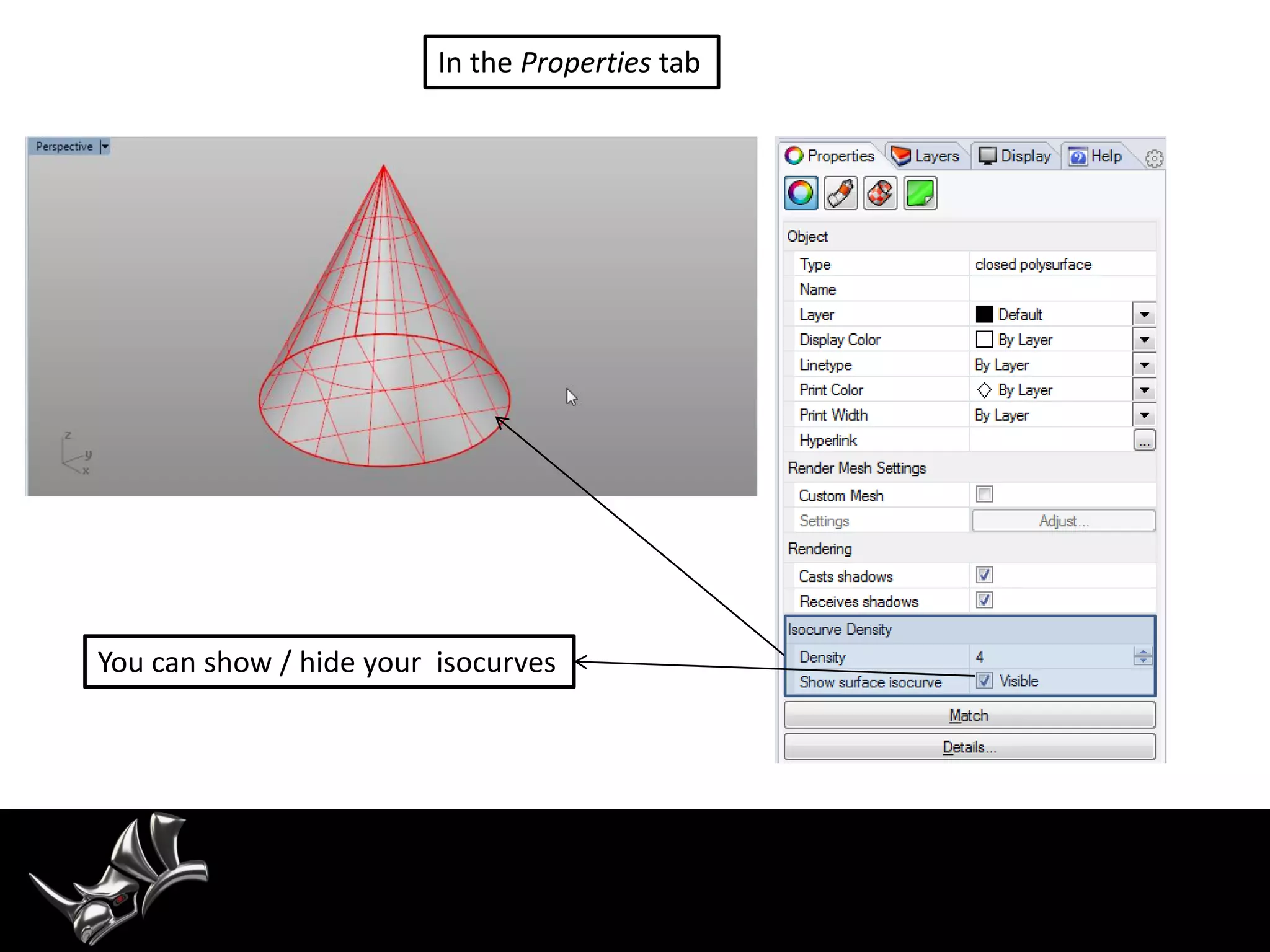Screen dimensions: 1270x952
Task: Click the Display Color white swatch
Action: (984, 340)
